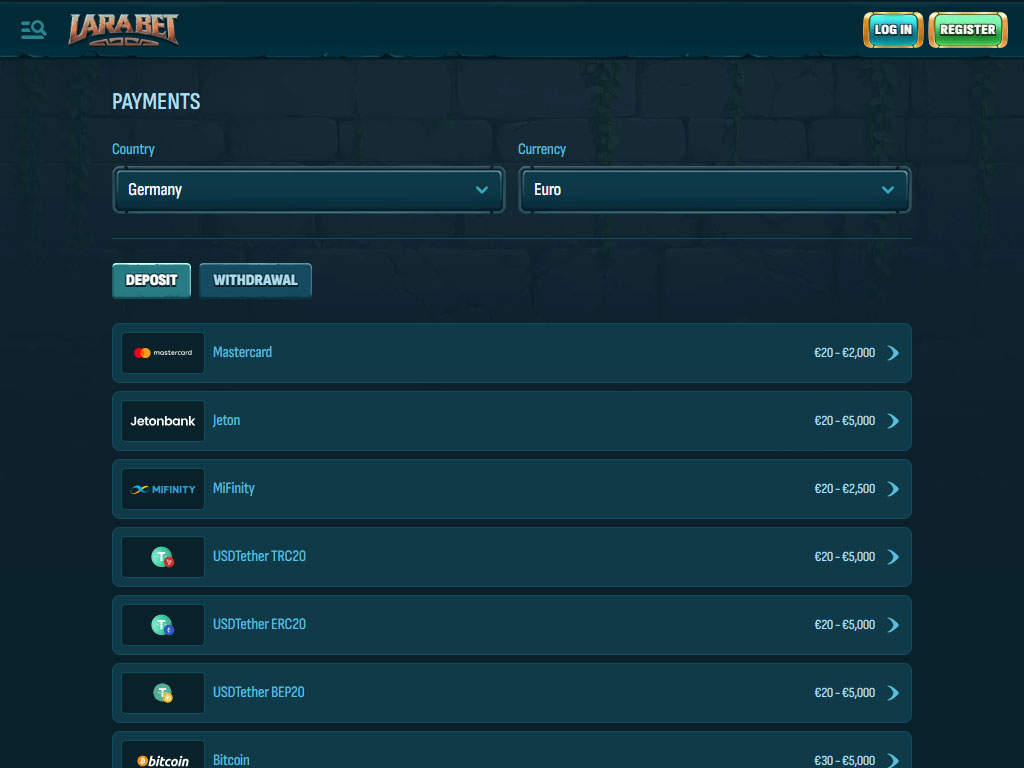Expand Jeton row using right chevron
The width and height of the screenshot is (1024, 768).
[893, 421]
